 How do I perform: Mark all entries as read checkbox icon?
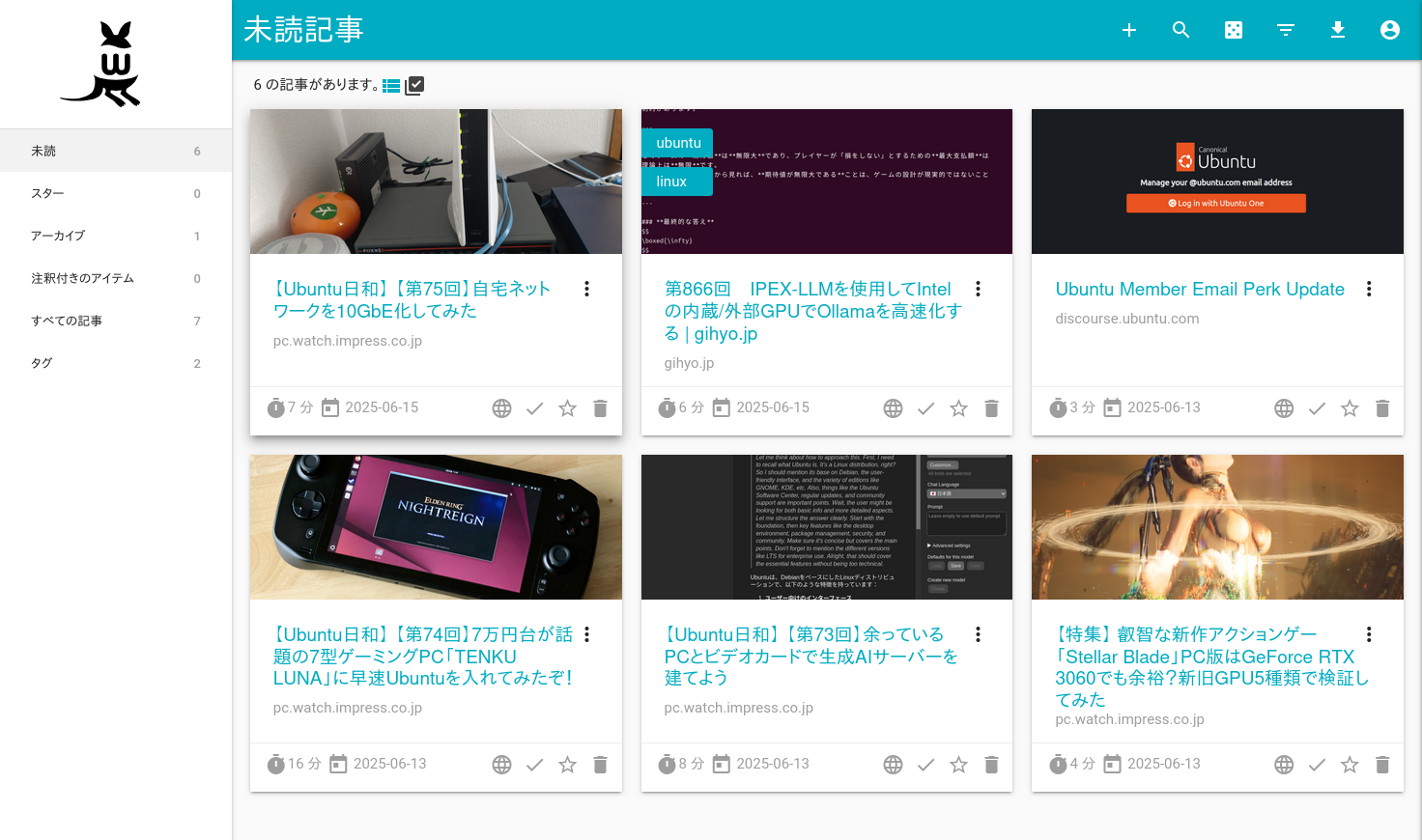click(x=414, y=86)
